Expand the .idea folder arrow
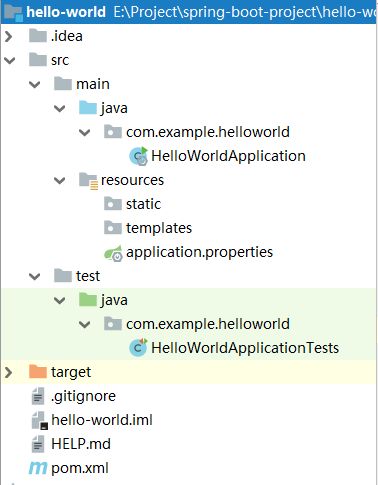The width and height of the screenshot is (378, 485). coord(9,36)
